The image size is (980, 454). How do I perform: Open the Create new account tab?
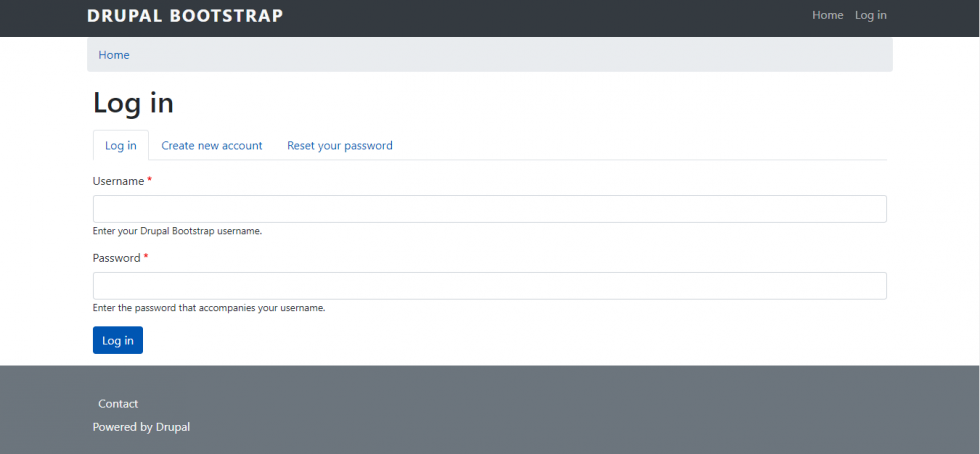tap(211, 146)
